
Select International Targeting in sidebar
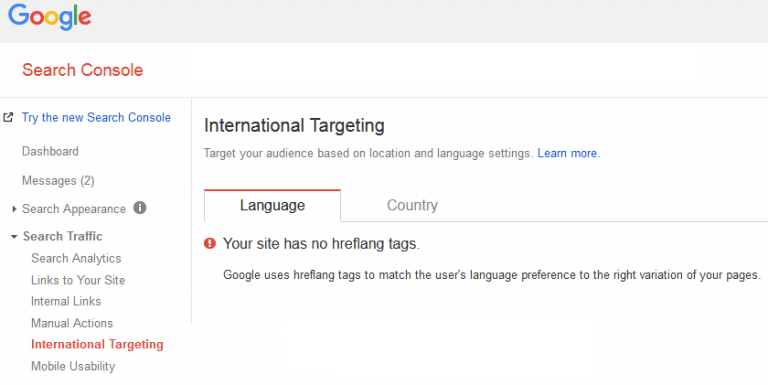(x=97, y=344)
